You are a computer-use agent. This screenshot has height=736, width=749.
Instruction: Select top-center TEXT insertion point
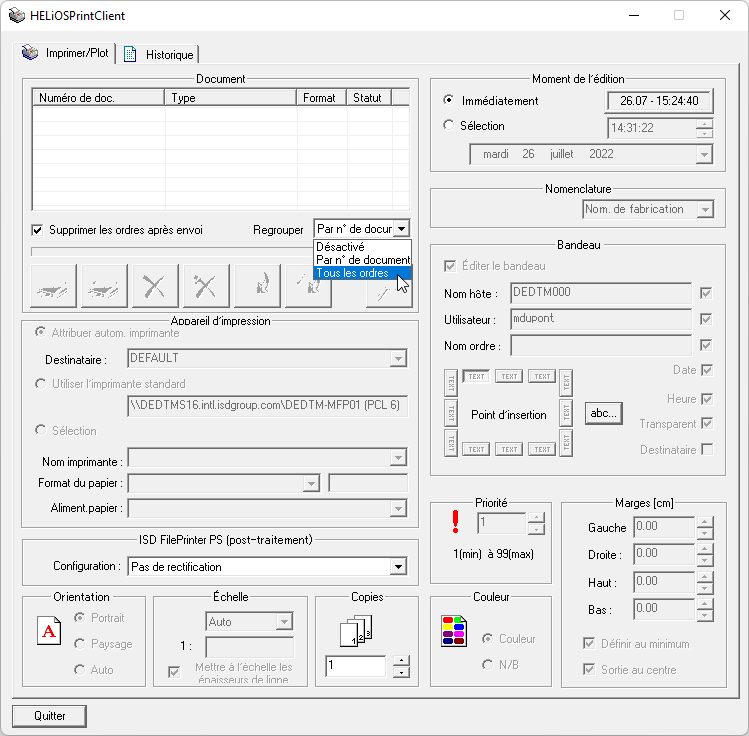tap(509, 376)
